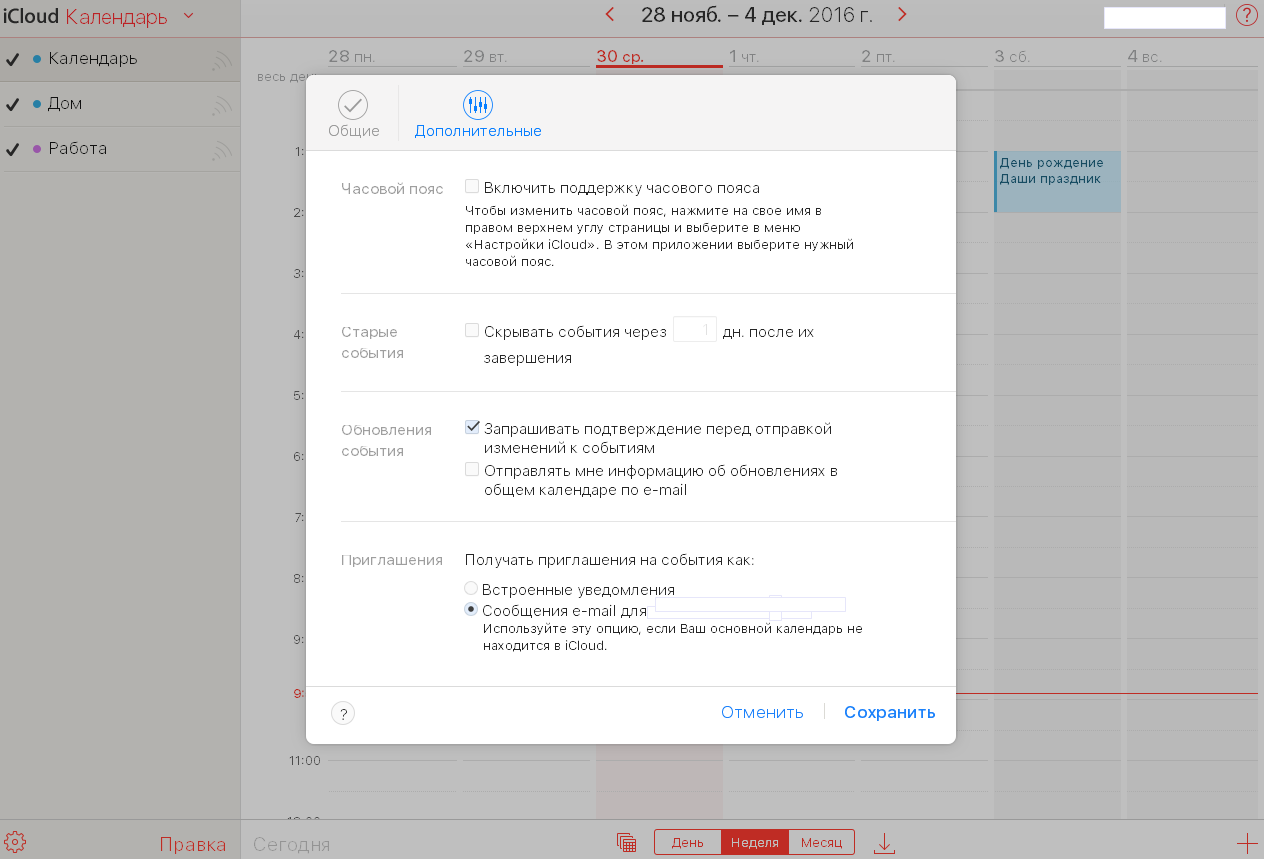The image size is (1264, 859).
Task: Open sharing options for Календарь
Action: [222, 61]
